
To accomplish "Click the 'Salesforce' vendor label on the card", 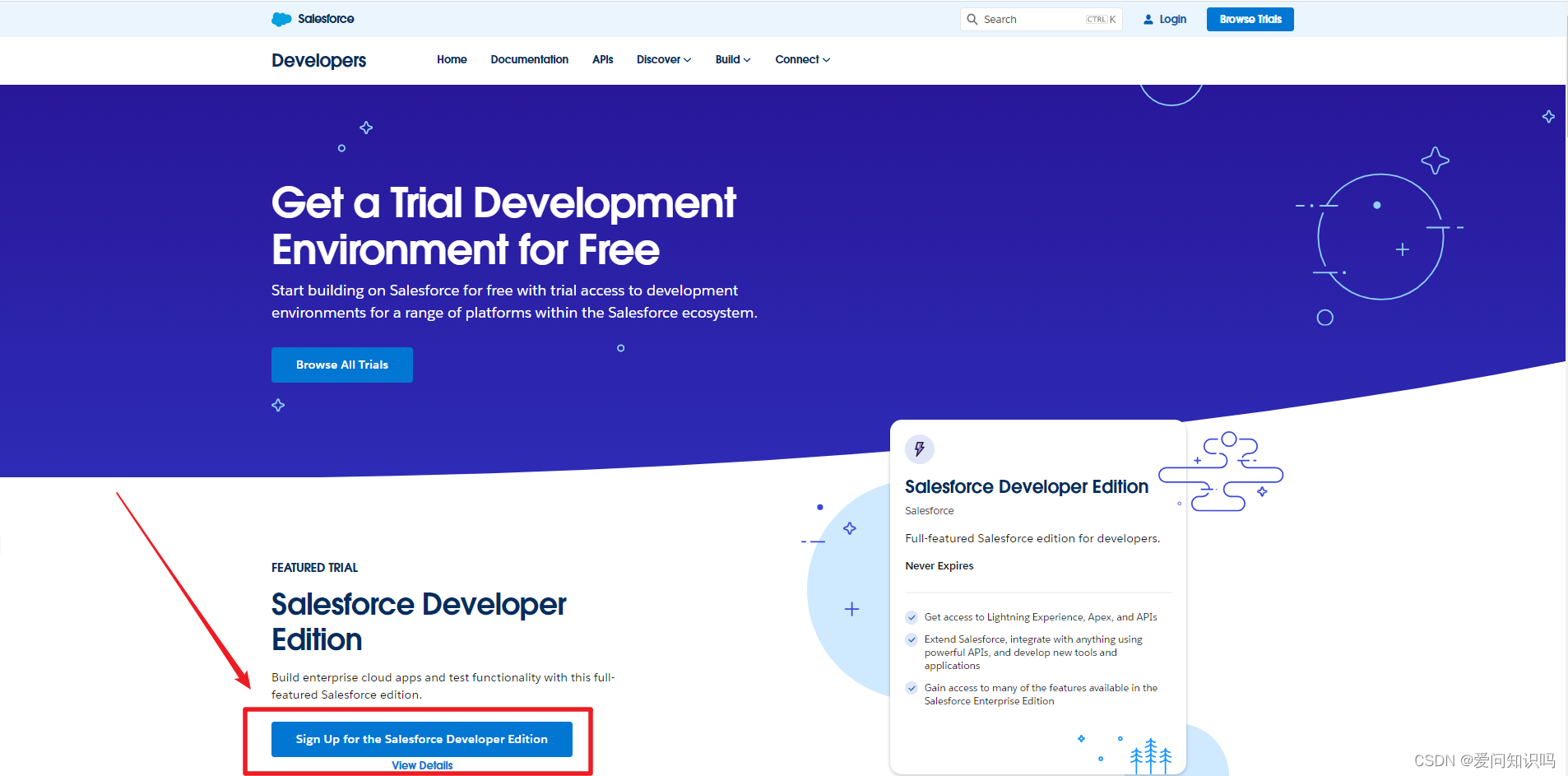I will point(930,511).
